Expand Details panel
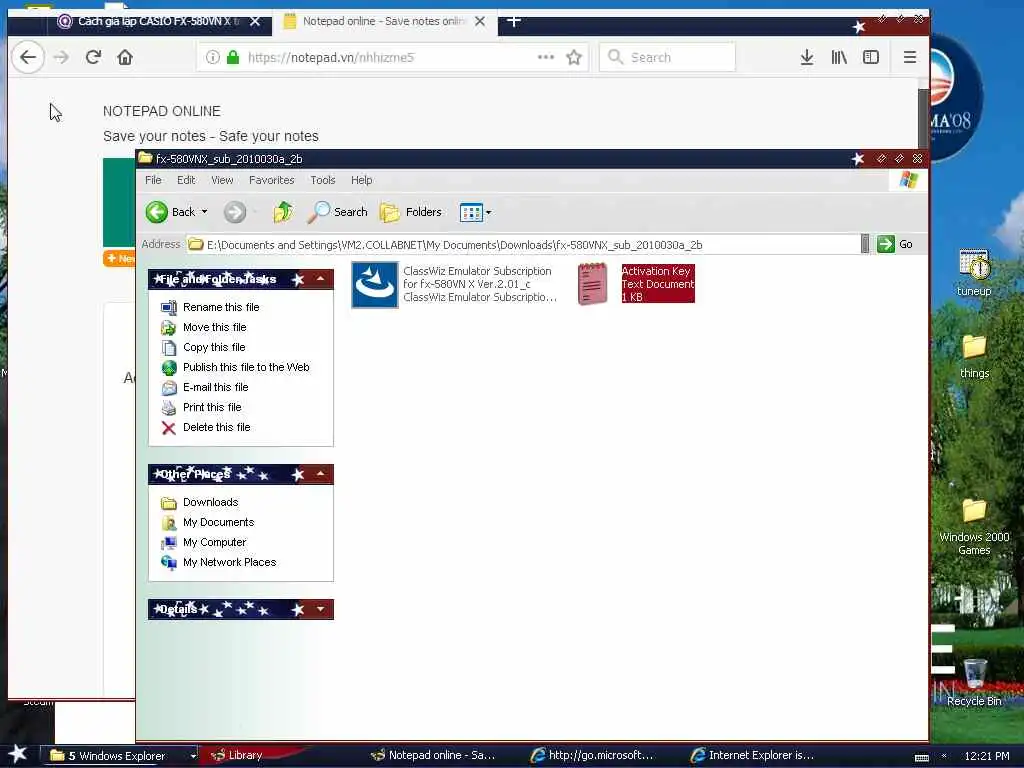The image size is (1024, 768). point(321,609)
